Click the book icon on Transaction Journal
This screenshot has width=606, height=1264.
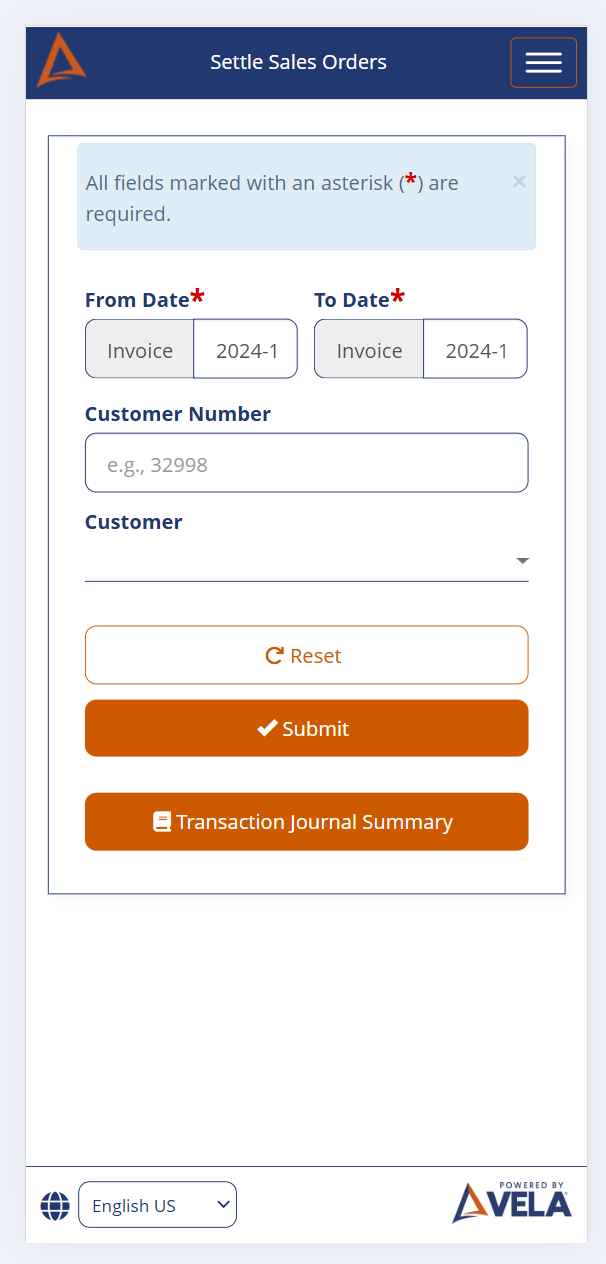(x=162, y=822)
